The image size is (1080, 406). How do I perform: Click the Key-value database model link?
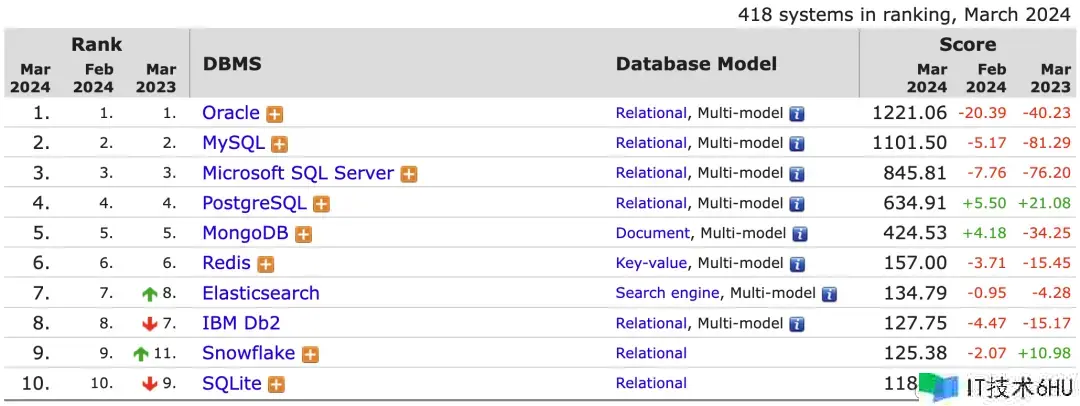(x=652, y=263)
